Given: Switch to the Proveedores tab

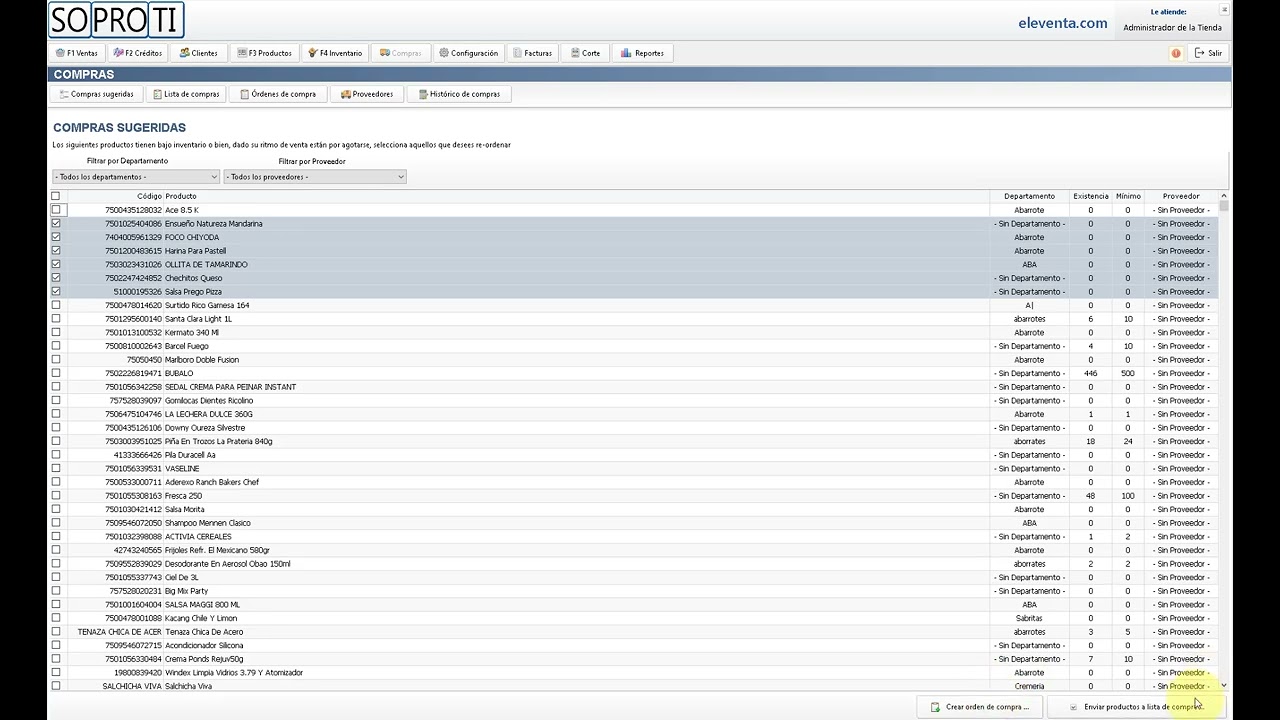Looking at the screenshot, I should pos(366,94).
